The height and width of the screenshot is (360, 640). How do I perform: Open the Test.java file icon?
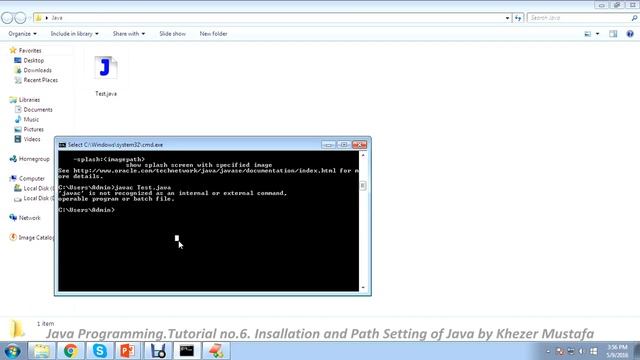[106, 68]
